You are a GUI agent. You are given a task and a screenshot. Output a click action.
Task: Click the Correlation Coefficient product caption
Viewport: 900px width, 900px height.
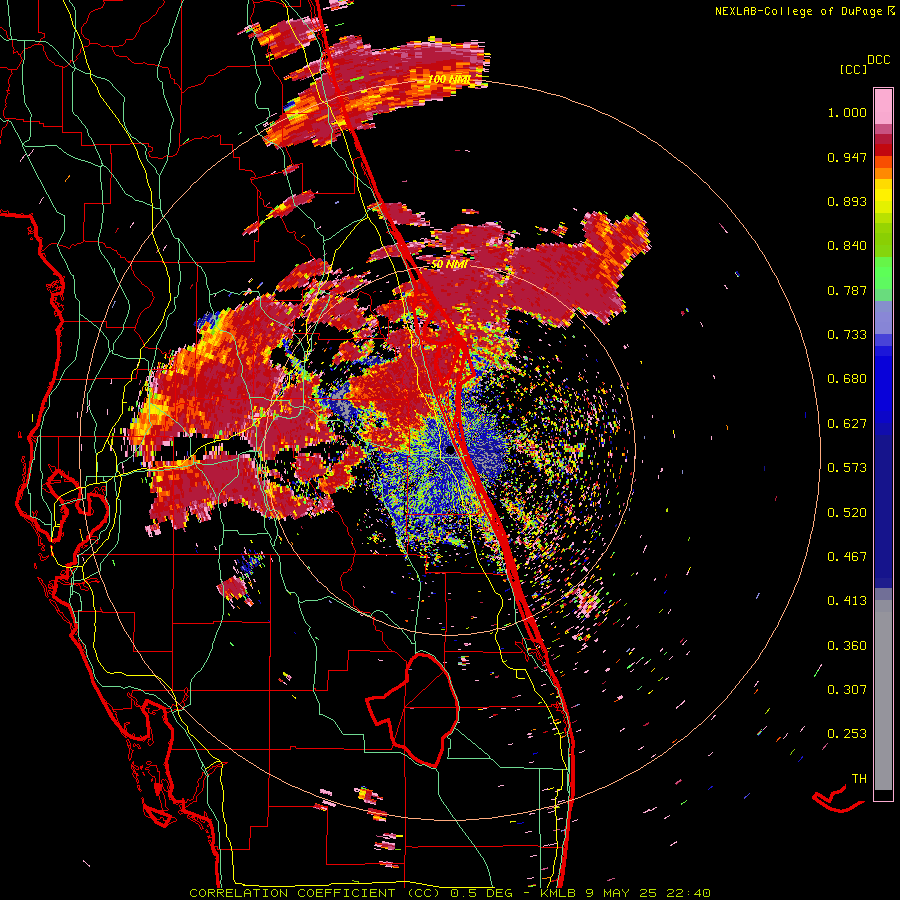pyautogui.click(x=450, y=893)
